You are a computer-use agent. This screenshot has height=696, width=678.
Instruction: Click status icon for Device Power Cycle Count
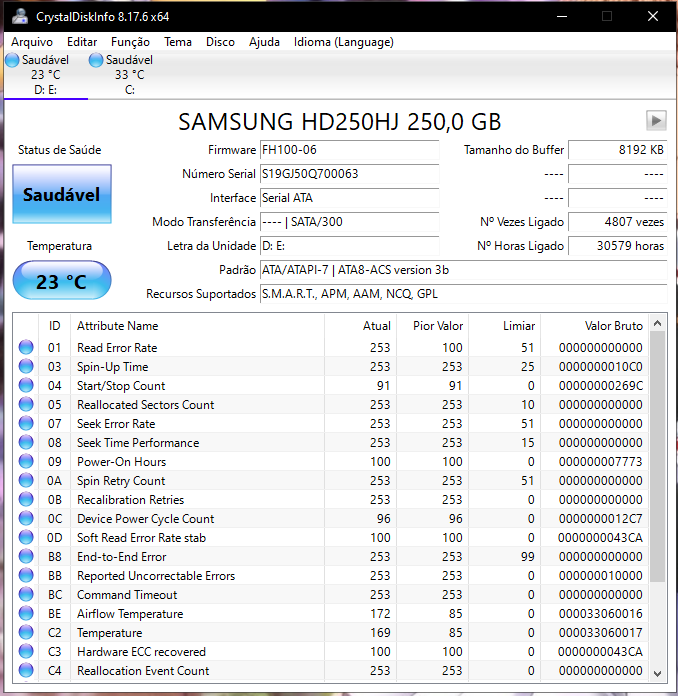[26, 518]
